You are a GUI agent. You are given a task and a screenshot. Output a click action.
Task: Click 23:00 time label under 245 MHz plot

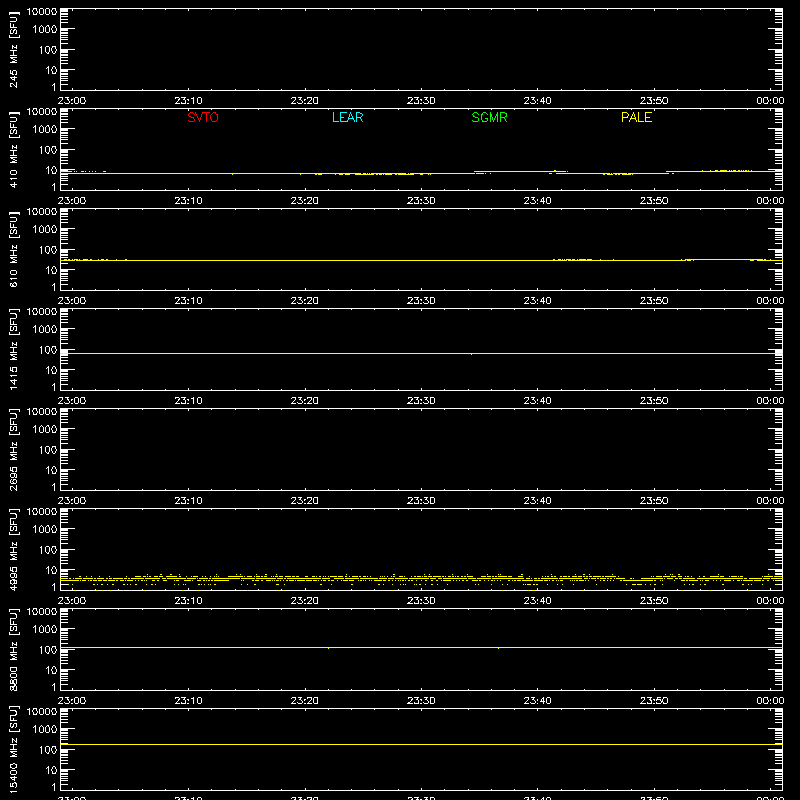coord(72,101)
